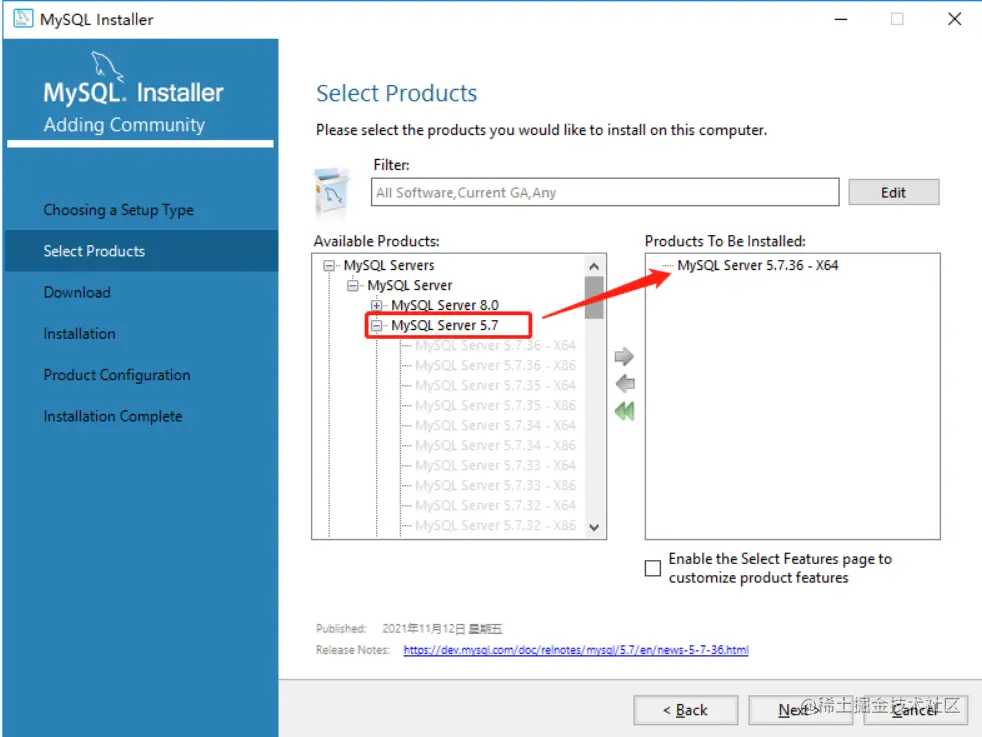Select the MySQL Server 5.7 tree label
Viewport: 982px width, 737px height.
coord(445,326)
